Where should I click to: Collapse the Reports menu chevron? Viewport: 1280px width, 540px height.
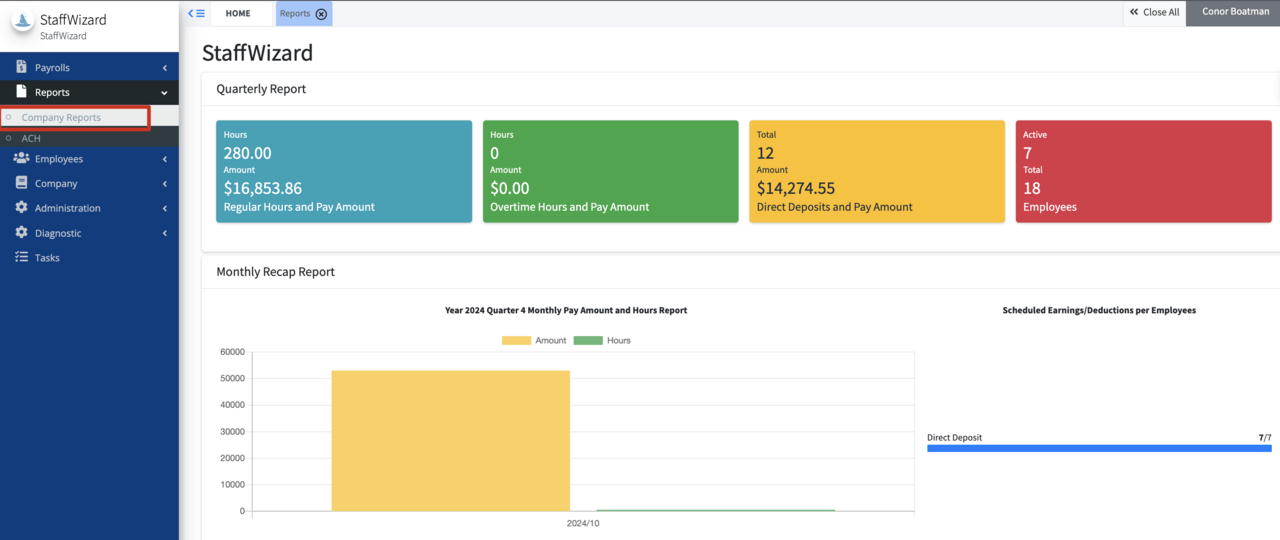164,93
